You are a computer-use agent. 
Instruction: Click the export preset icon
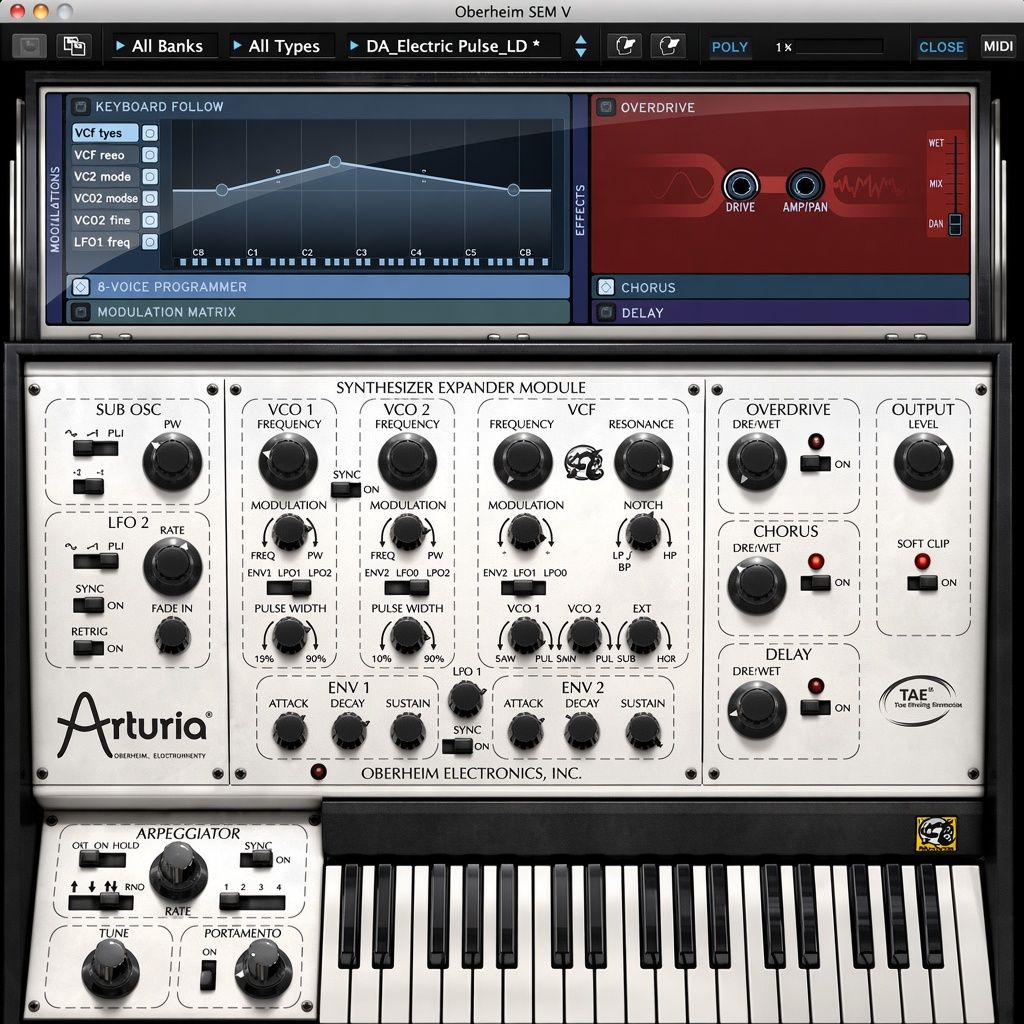click(x=669, y=46)
